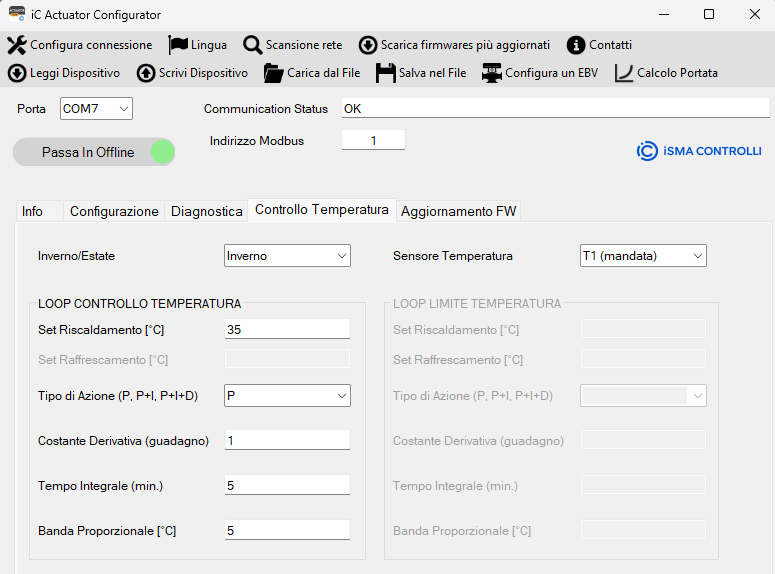The height and width of the screenshot is (574, 775).
Task: Click the disabled control loop Set Raffrescamento field
Action: (287, 359)
